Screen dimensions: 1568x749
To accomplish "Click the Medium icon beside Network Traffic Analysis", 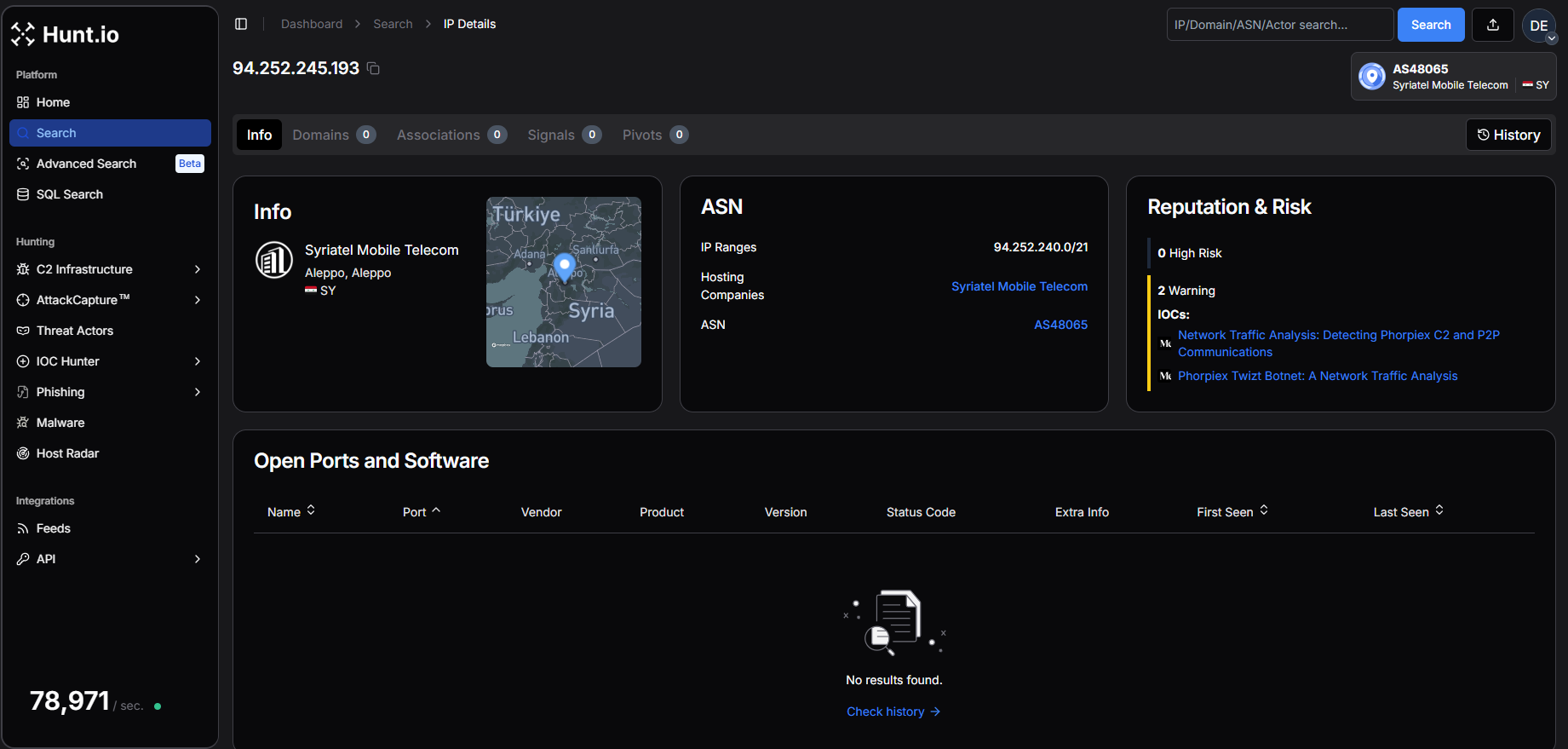I will (x=1166, y=343).
